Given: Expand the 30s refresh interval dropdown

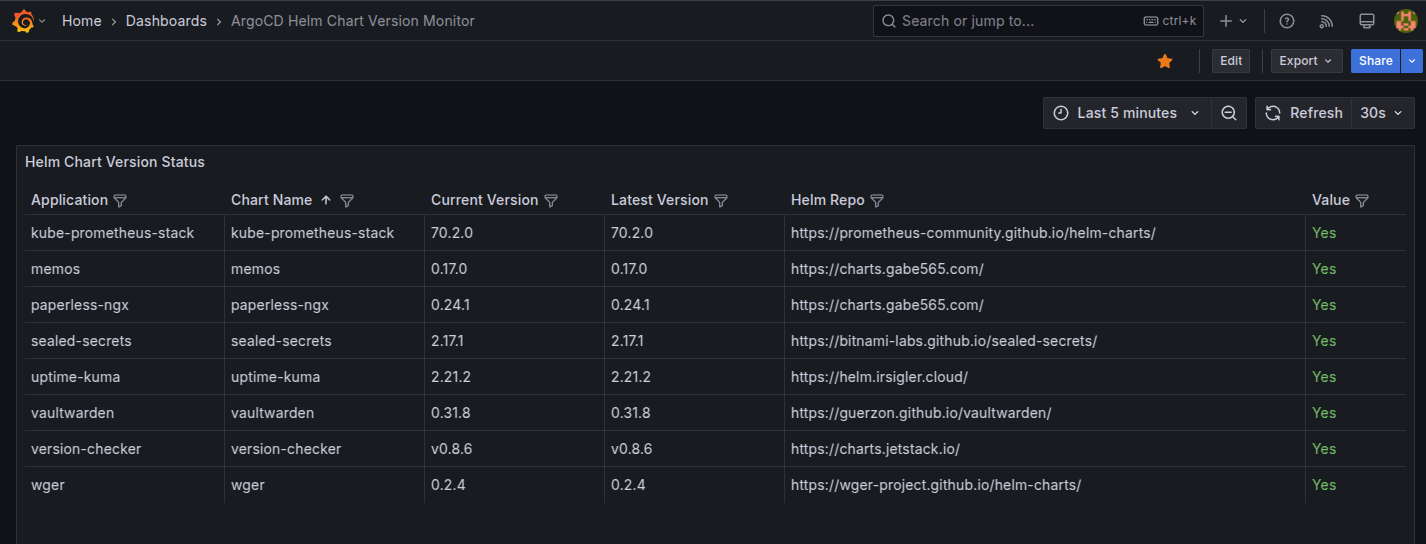Looking at the screenshot, I should click(1383, 113).
